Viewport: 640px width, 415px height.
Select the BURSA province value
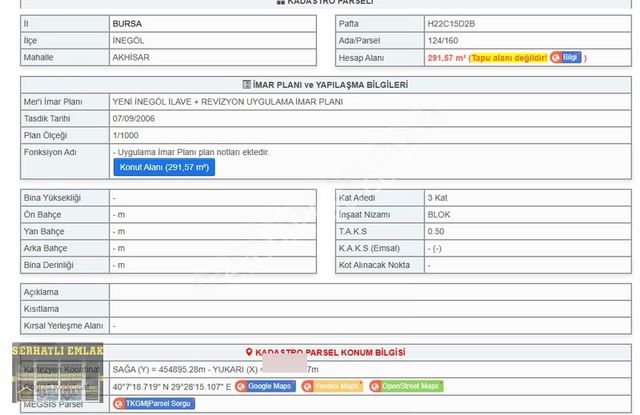128,21
